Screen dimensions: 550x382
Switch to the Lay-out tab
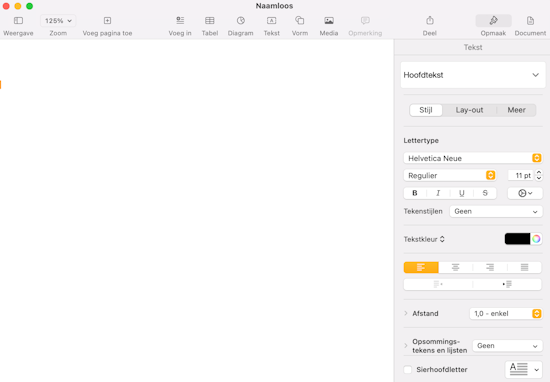click(469, 110)
